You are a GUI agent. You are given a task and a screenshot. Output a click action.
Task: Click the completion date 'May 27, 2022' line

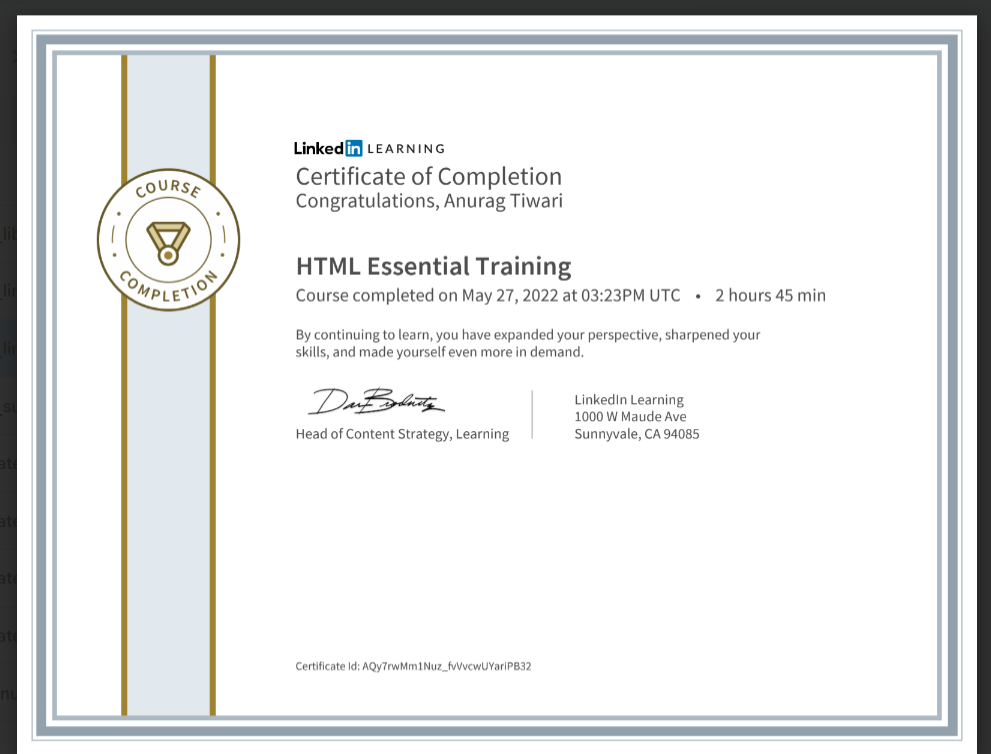[x=488, y=296]
